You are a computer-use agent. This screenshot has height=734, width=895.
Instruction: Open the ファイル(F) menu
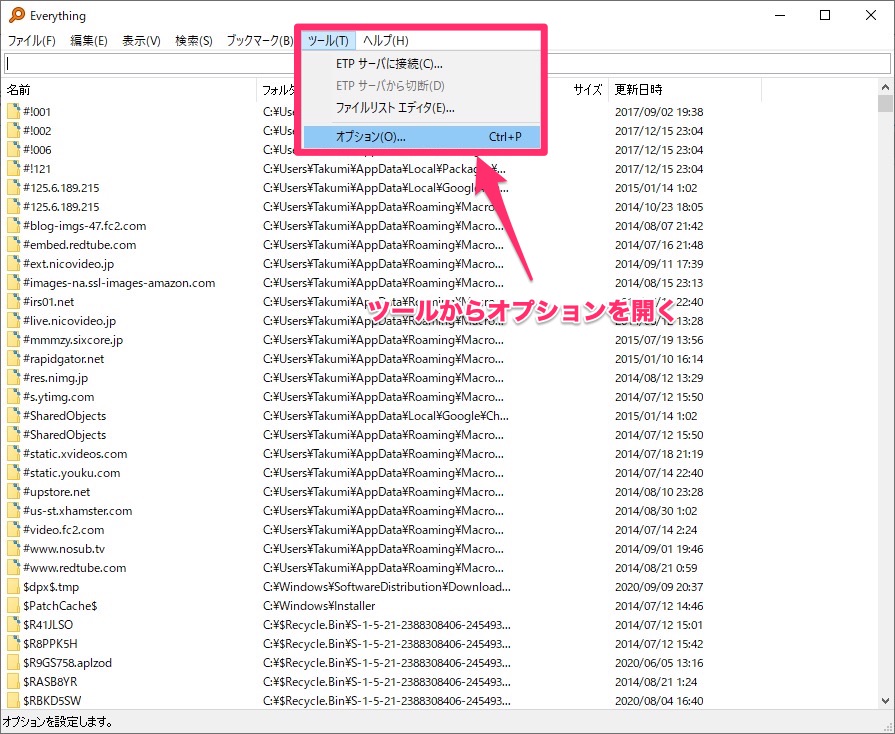coord(31,41)
